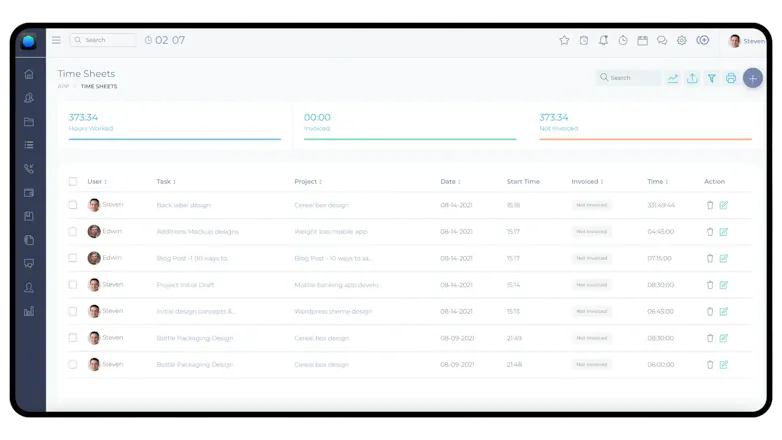
Task: Open favorites star icon in top bar
Action: tap(564, 40)
